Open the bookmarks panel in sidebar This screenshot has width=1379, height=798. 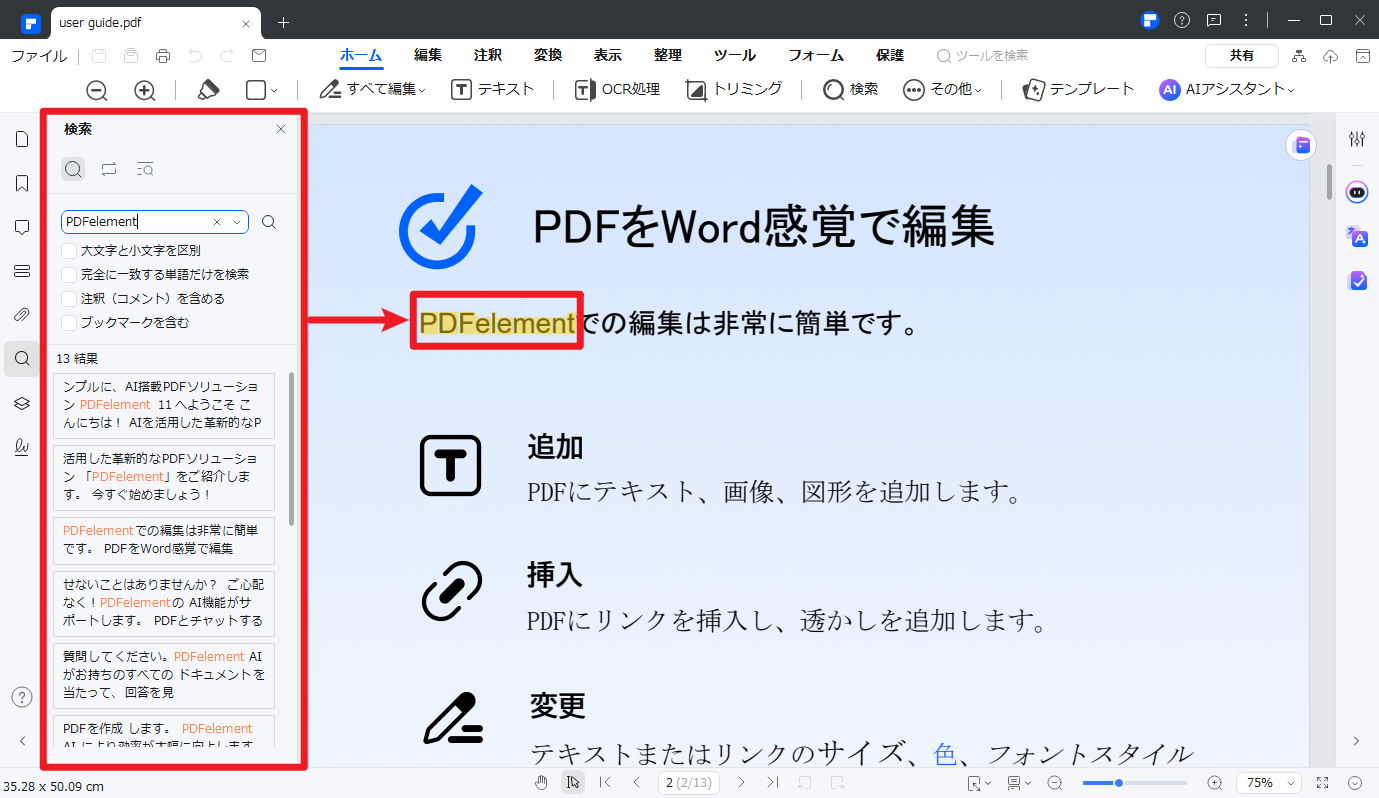coord(22,183)
